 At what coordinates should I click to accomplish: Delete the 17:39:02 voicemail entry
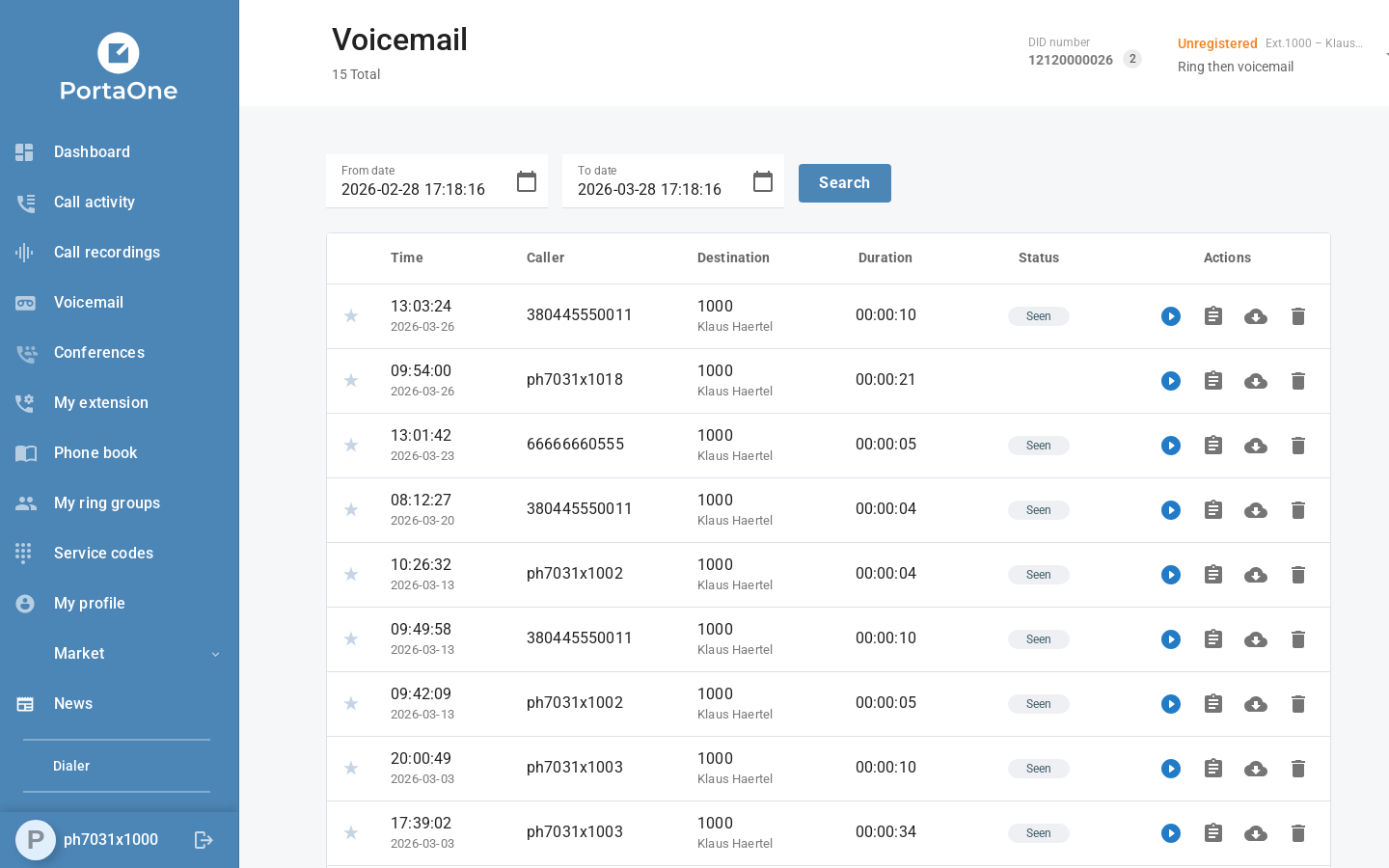click(x=1298, y=833)
